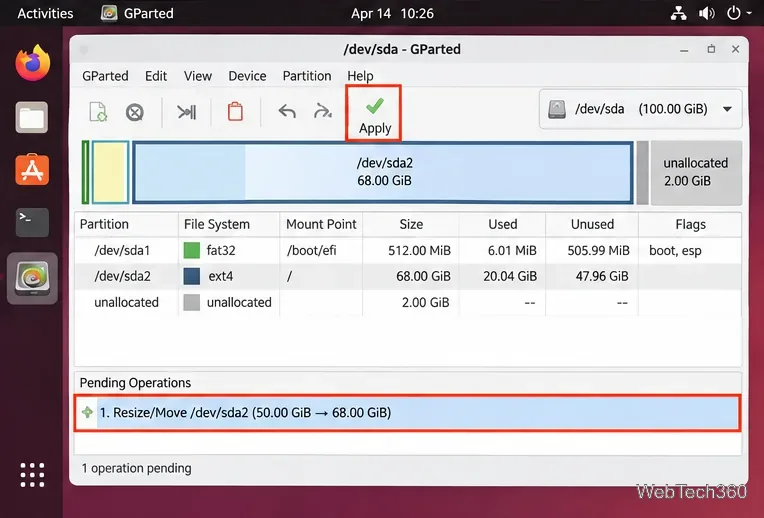Undo the last operation
The image size is (764, 518).
point(287,112)
